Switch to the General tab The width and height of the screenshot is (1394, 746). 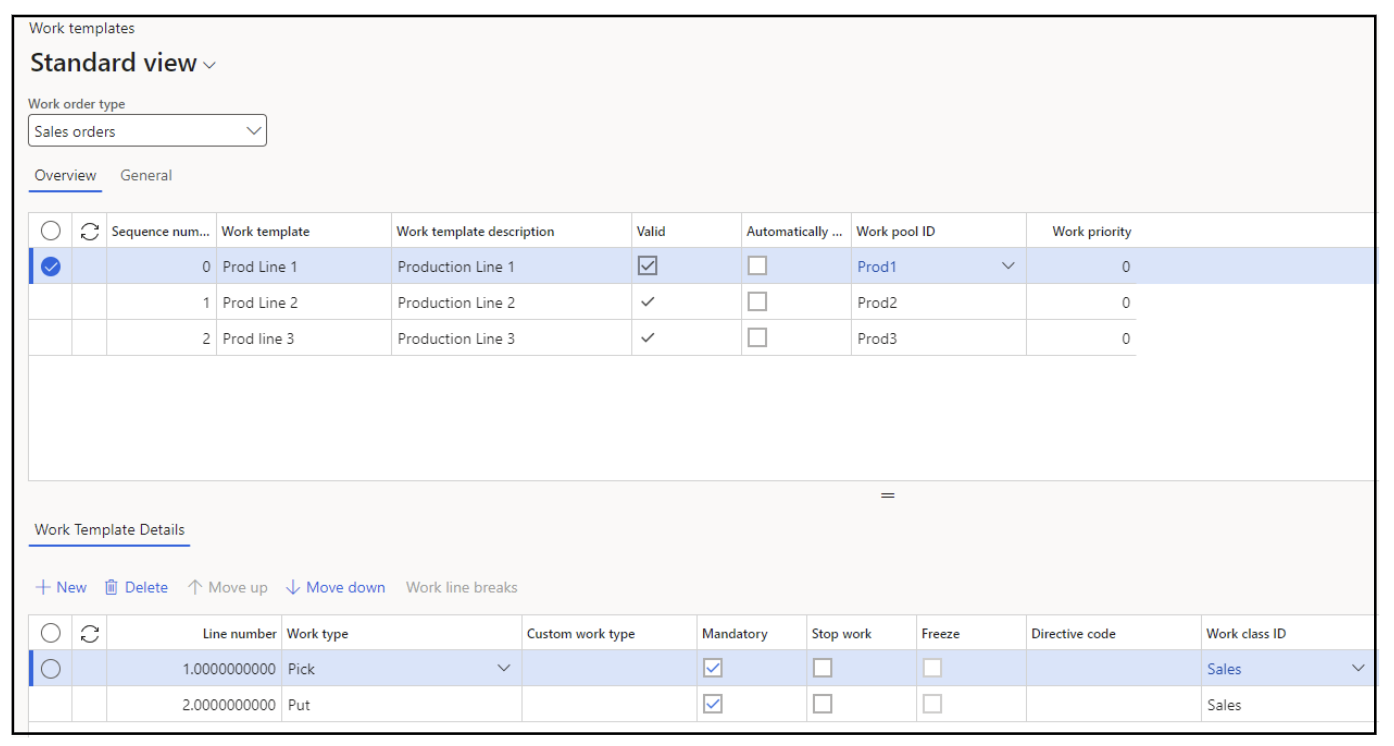pos(146,175)
